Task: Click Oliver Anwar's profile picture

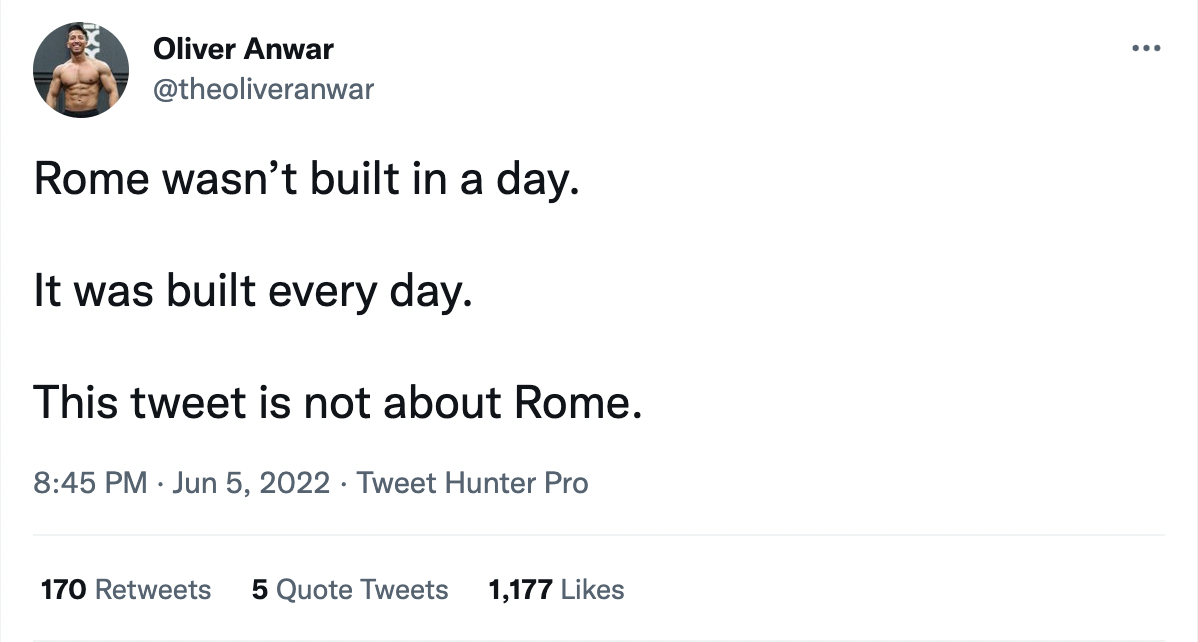Action: (80, 69)
